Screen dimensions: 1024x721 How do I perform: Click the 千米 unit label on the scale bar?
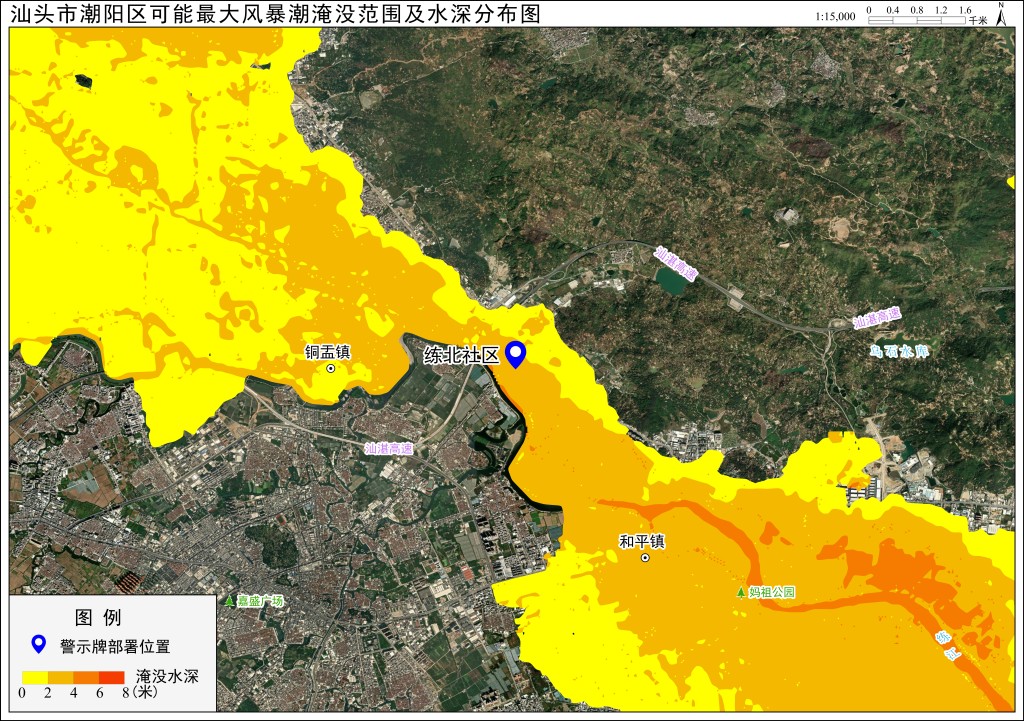tap(978, 21)
